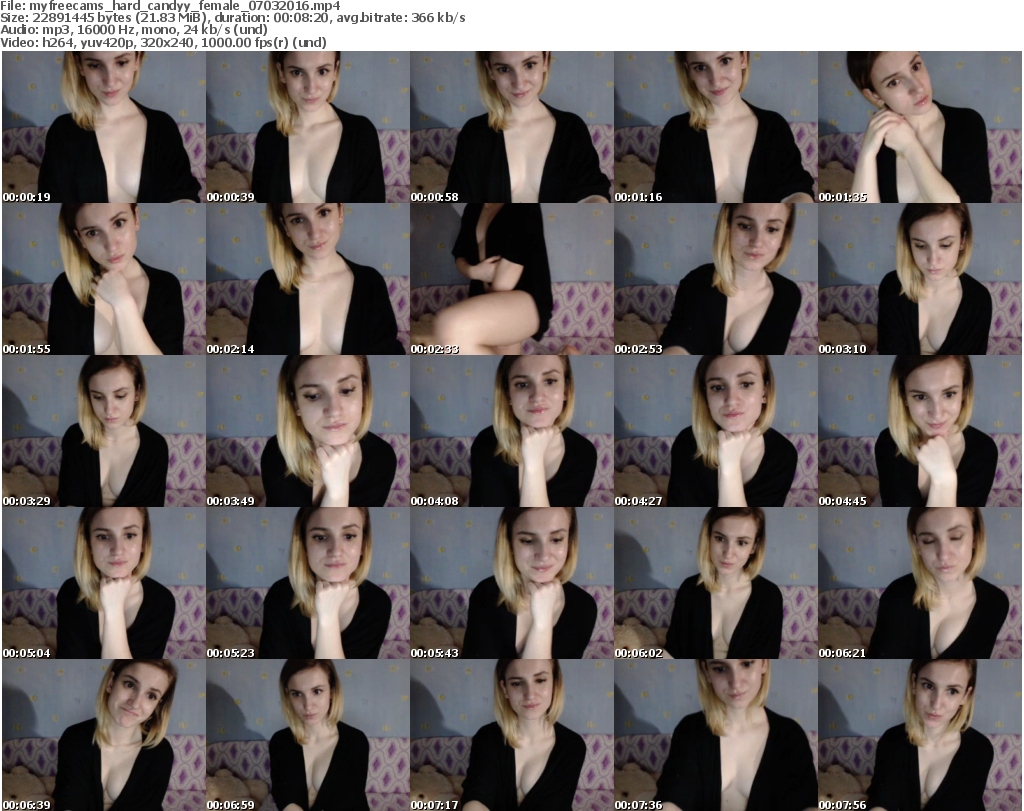Choose the thumbnail at 00:01:35
The width and height of the screenshot is (1024, 811).
point(920,127)
